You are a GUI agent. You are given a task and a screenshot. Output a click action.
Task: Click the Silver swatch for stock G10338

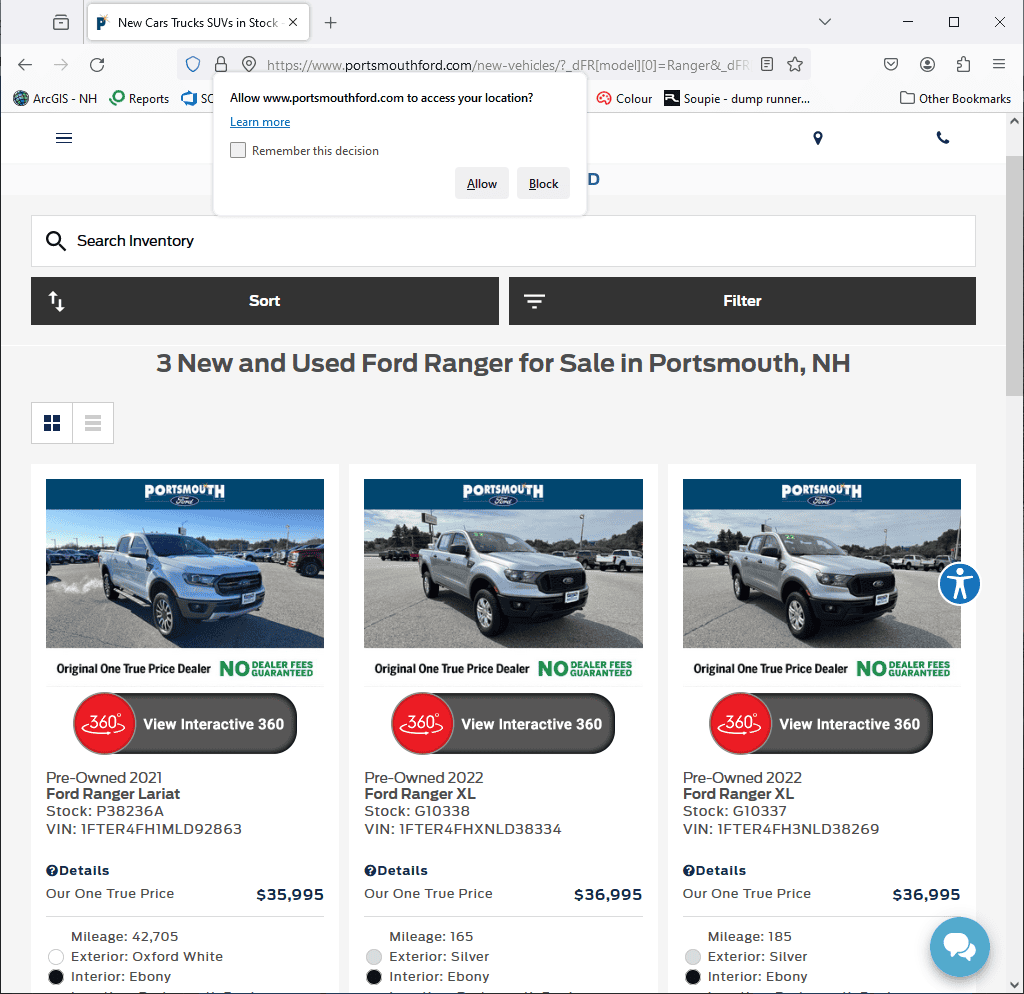coord(374,957)
